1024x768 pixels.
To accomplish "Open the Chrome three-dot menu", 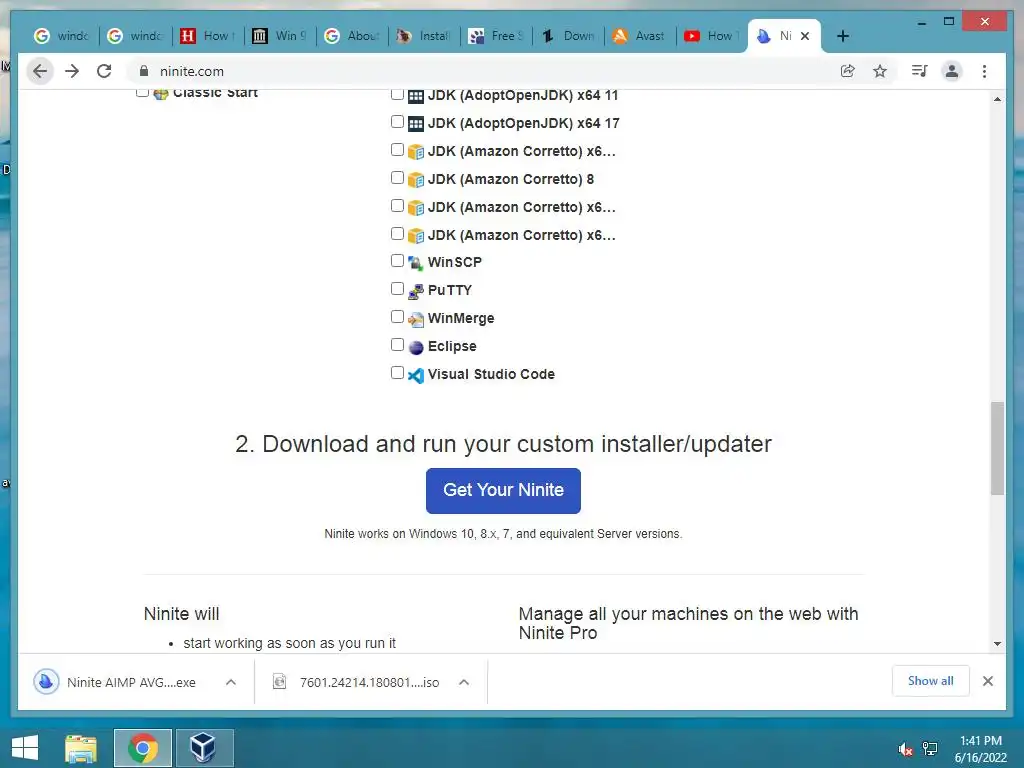I will pyautogui.click(x=984, y=71).
